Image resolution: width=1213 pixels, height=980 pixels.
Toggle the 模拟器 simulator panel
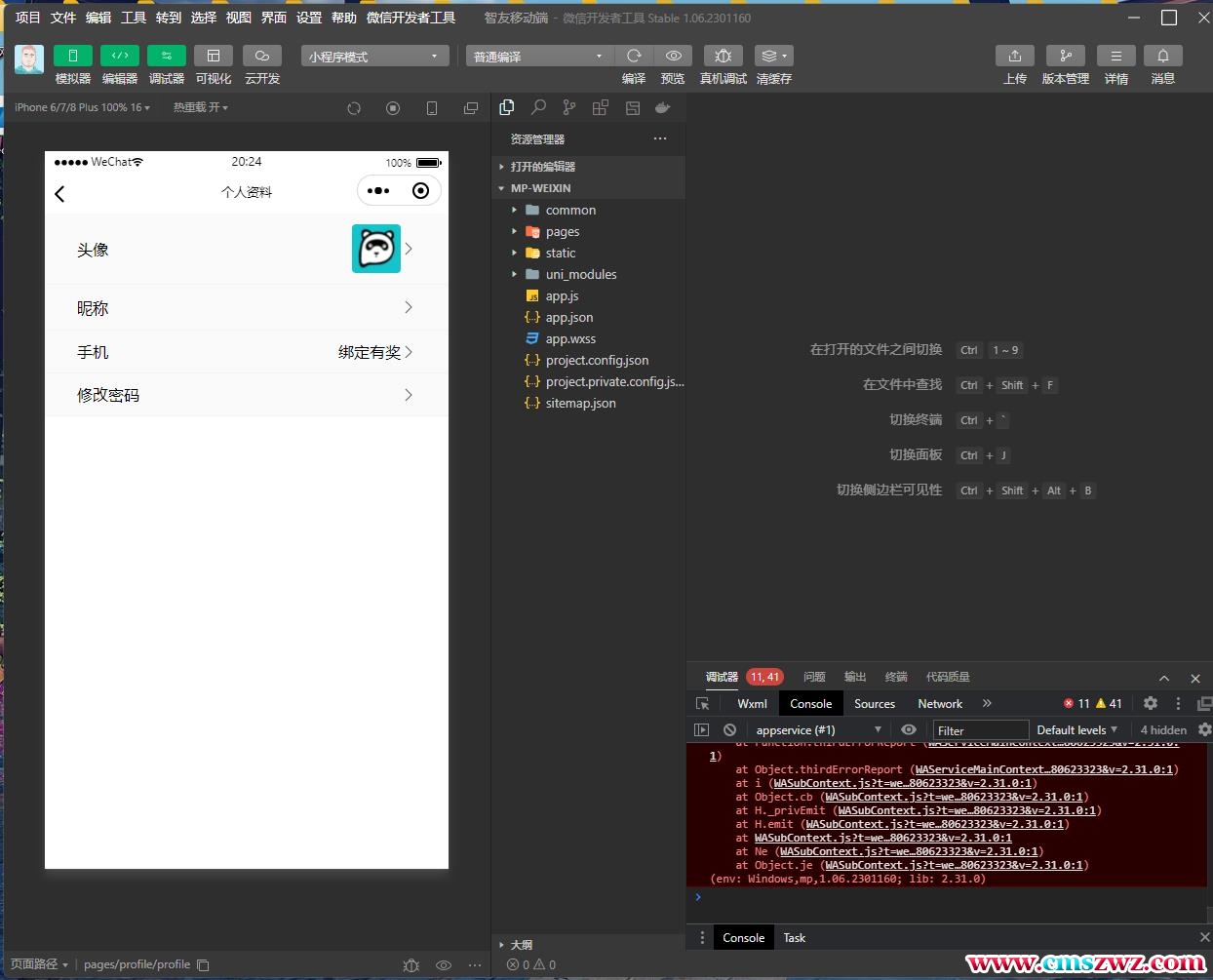pyautogui.click(x=72, y=56)
